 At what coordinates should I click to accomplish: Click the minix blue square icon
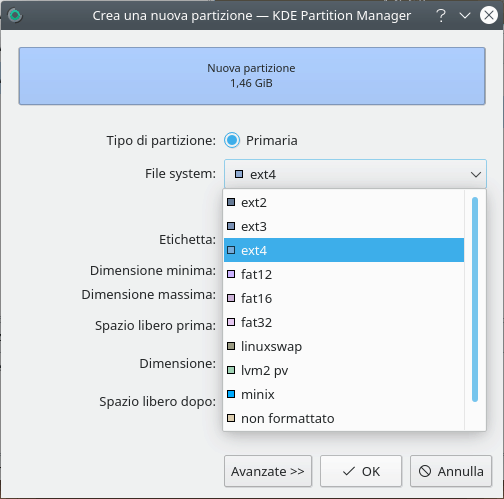point(231,394)
